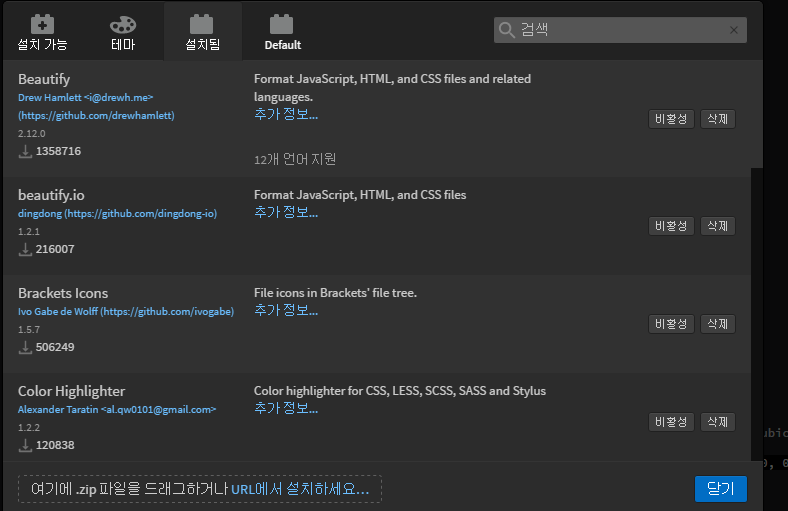Switch to the 테마 (Themes) tab

tap(123, 33)
